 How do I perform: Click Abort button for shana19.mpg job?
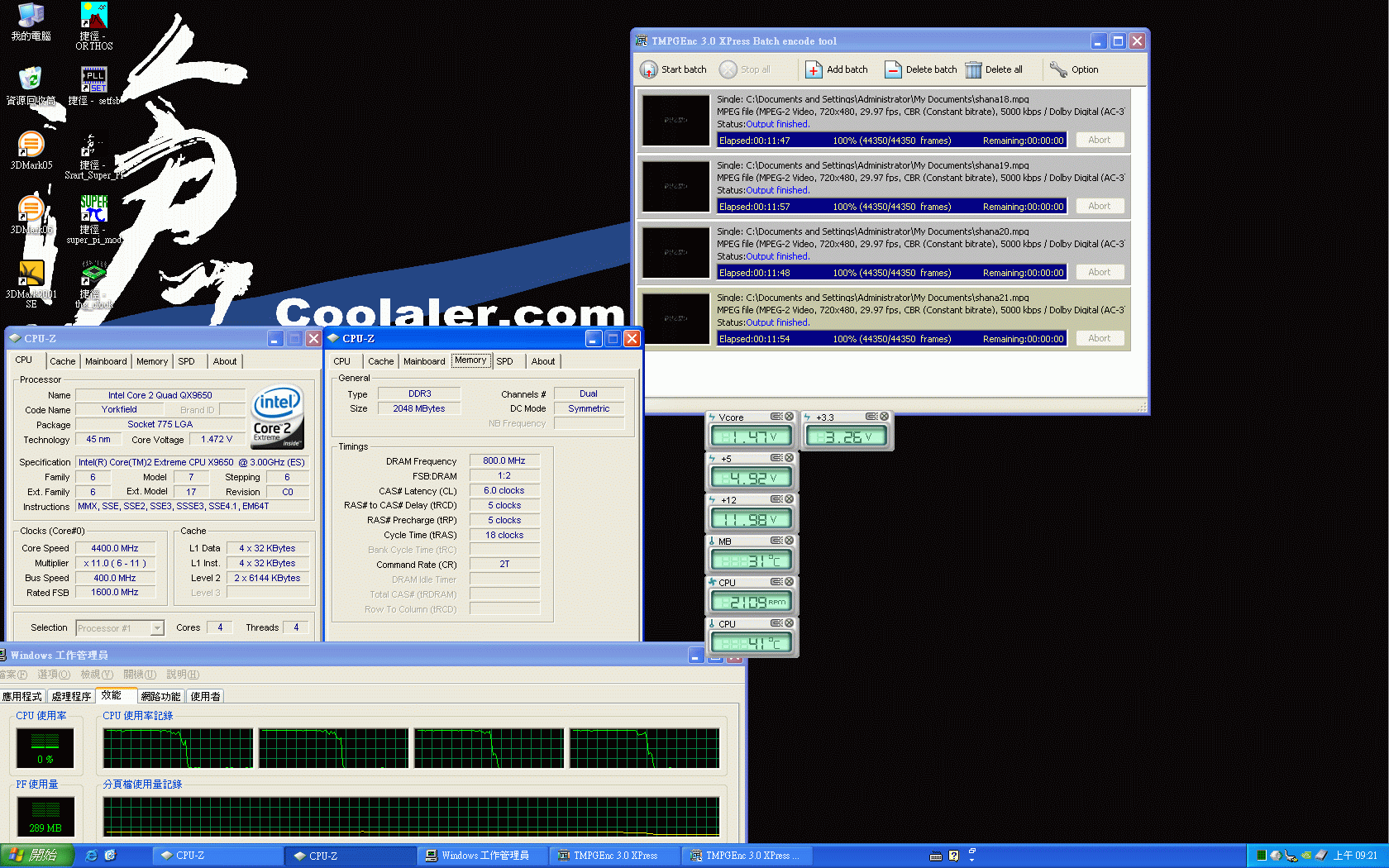click(x=1100, y=206)
